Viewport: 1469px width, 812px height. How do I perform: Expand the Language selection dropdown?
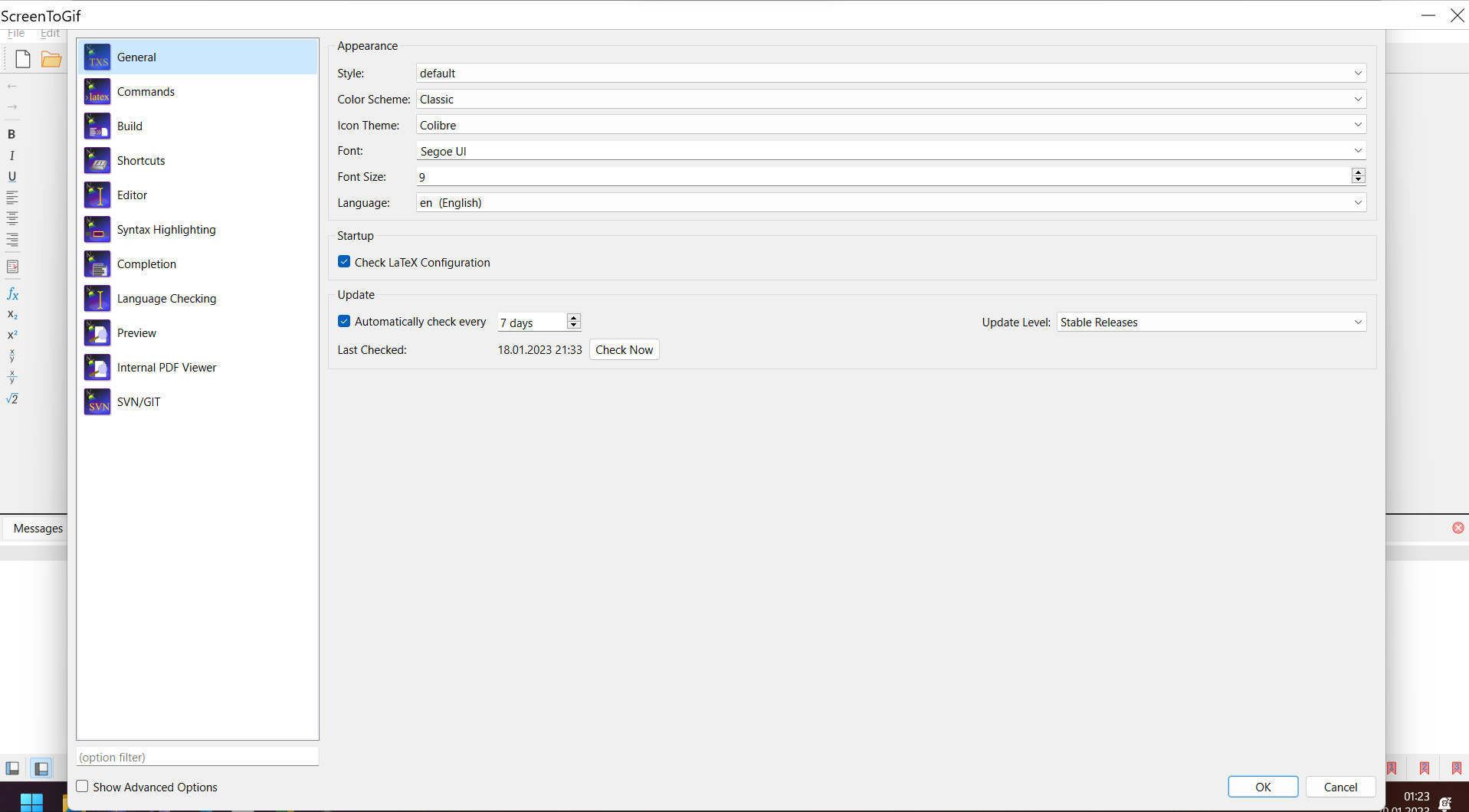[1357, 202]
